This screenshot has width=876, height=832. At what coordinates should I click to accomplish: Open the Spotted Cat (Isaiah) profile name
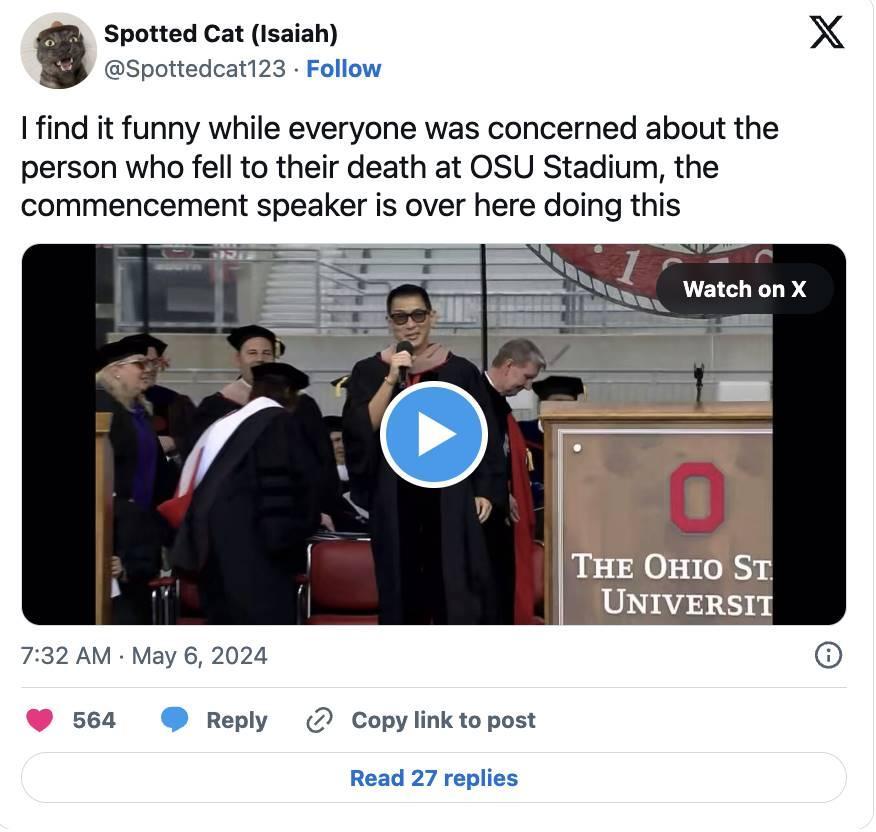pyautogui.click(x=220, y=34)
